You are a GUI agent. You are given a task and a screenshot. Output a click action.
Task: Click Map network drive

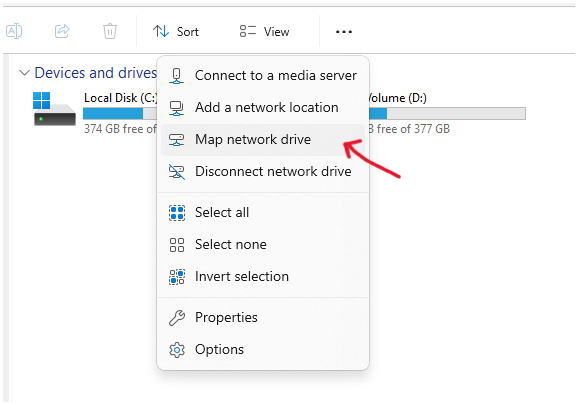pos(263,140)
